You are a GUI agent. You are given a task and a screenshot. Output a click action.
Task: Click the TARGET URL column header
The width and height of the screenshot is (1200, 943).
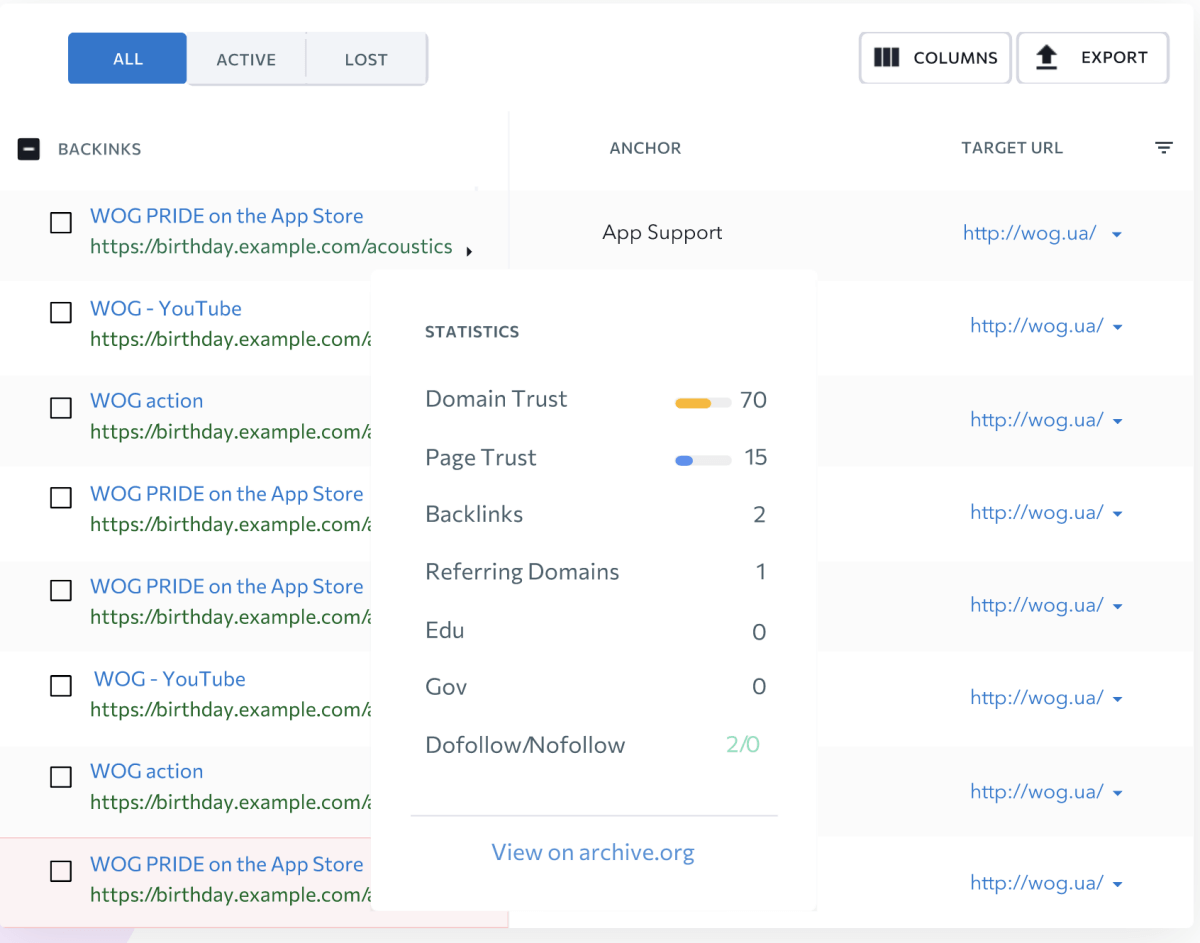pos(1012,148)
